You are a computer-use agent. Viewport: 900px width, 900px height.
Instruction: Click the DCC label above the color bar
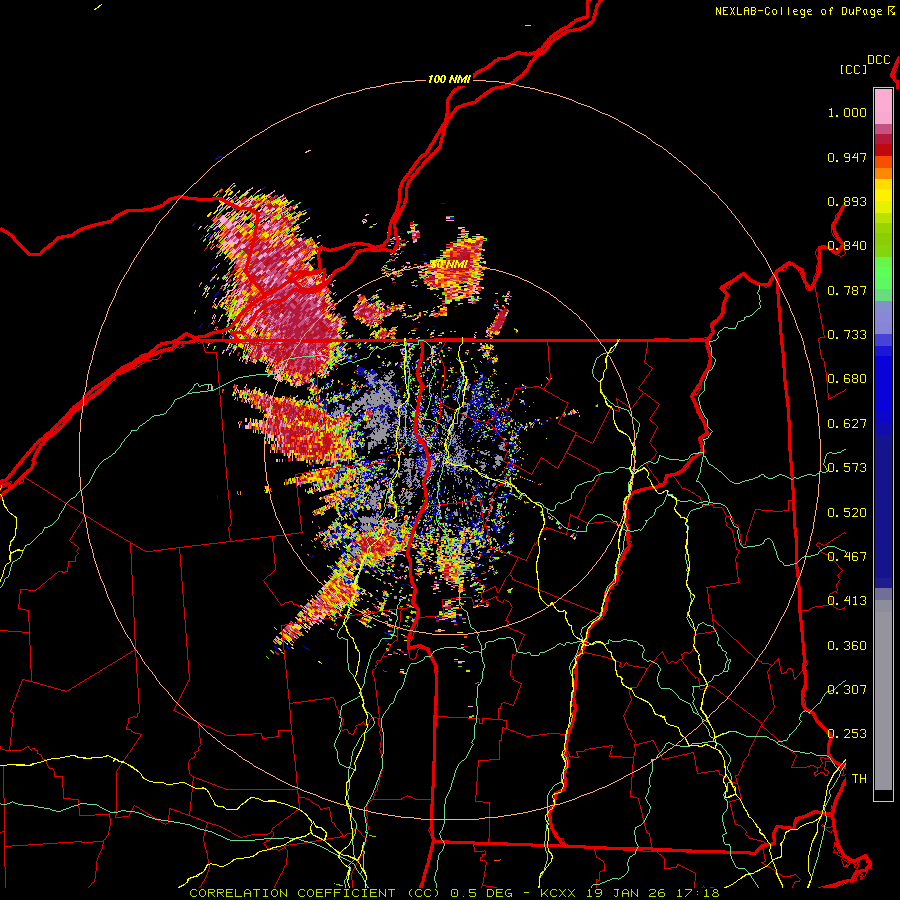click(x=879, y=60)
